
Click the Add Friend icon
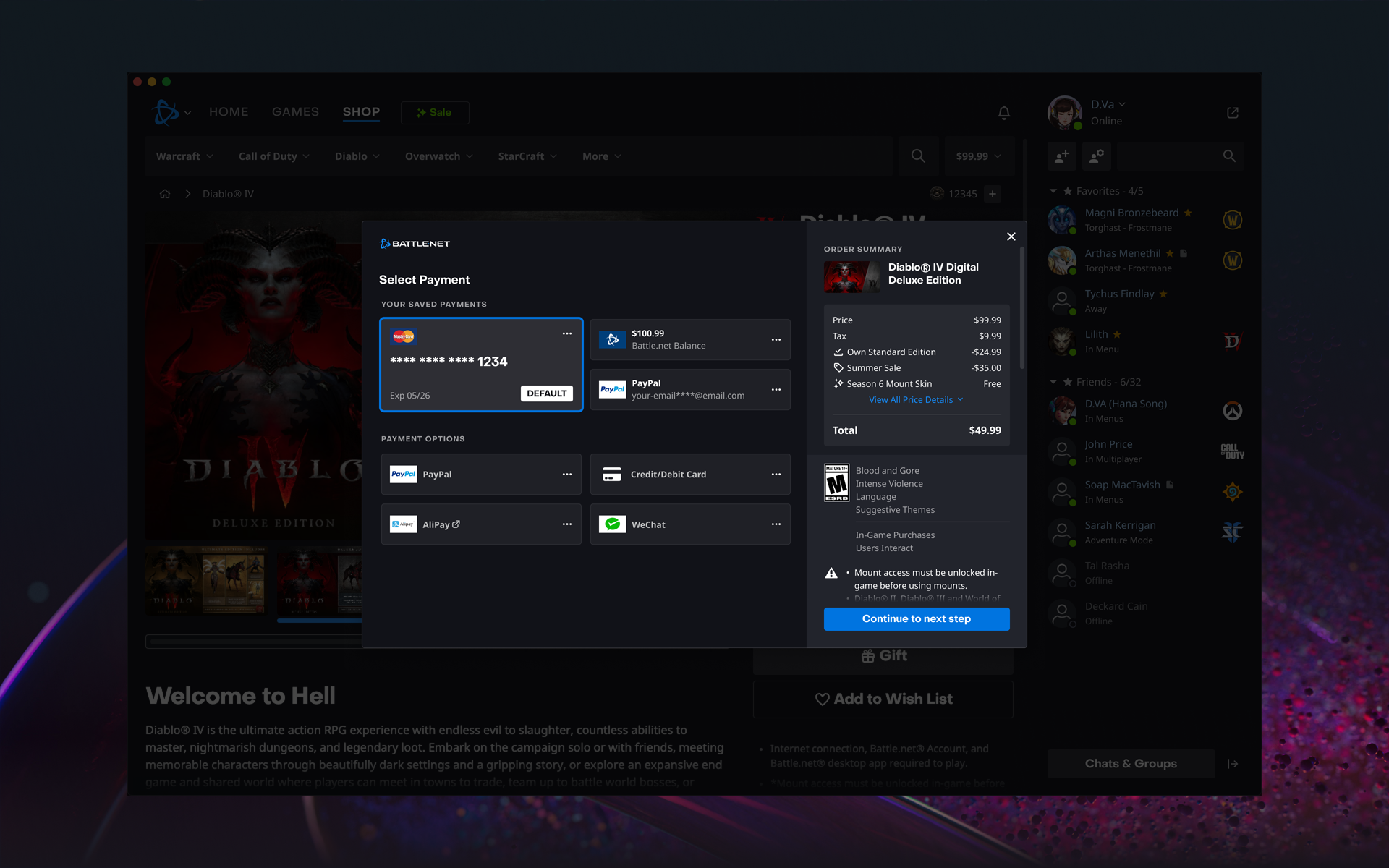pos(1062,156)
